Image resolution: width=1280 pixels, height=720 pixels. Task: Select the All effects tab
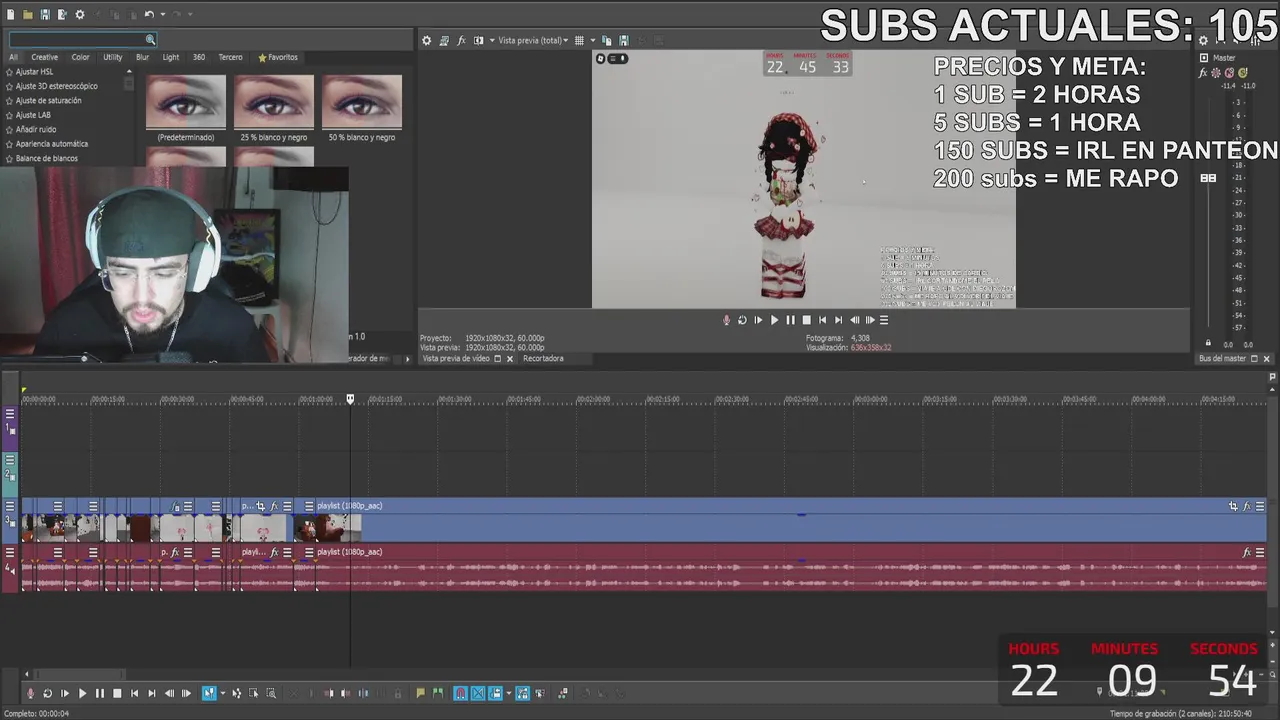pos(13,57)
